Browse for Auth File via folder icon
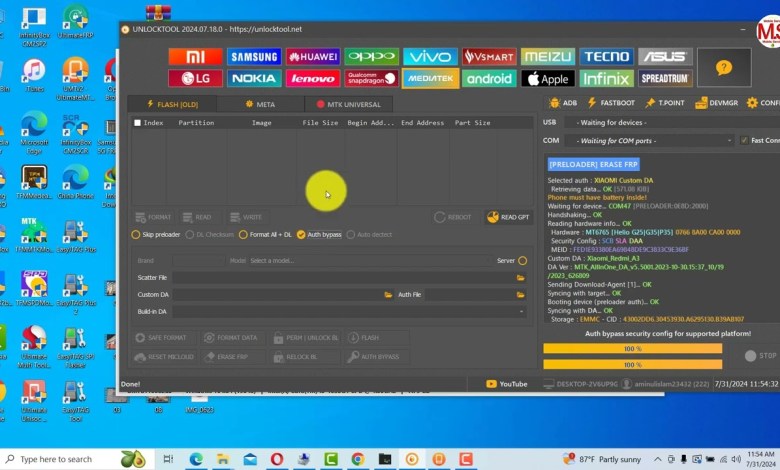Image resolution: width=780 pixels, height=470 pixels. point(520,294)
